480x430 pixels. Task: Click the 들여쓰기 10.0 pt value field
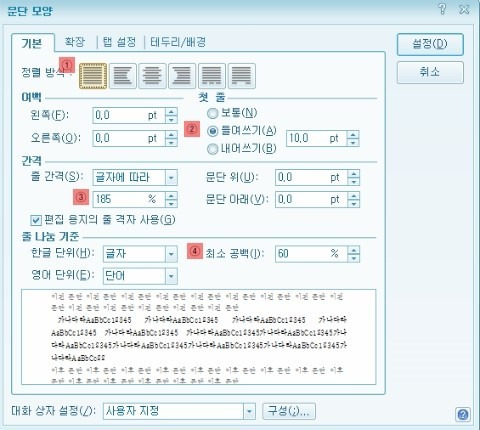pos(316,138)
